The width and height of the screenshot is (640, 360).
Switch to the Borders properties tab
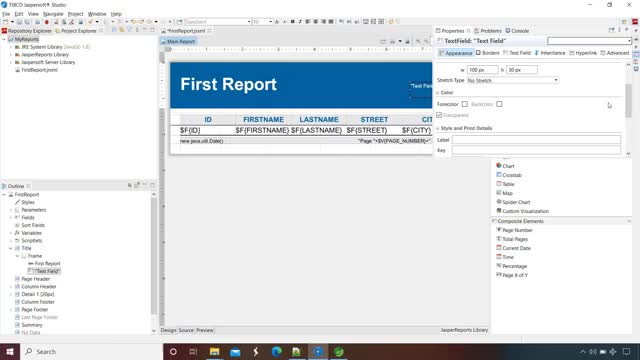(x=487, y=53)
